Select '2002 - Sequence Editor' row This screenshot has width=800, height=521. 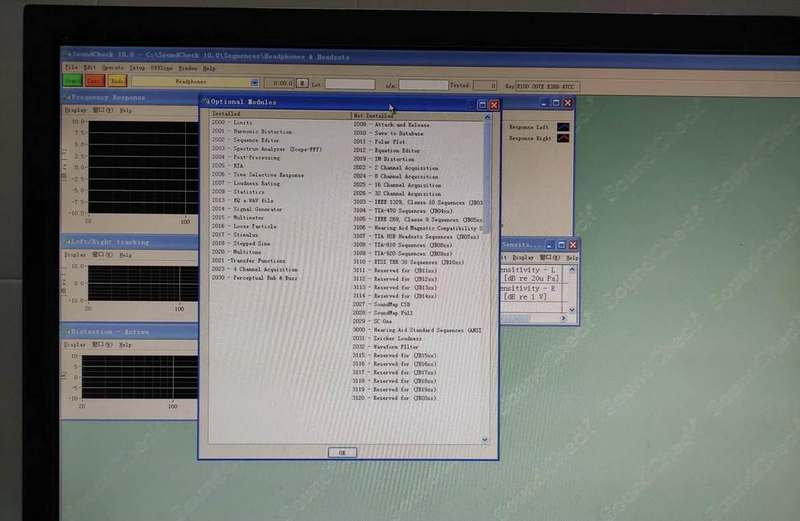(245, 140)
